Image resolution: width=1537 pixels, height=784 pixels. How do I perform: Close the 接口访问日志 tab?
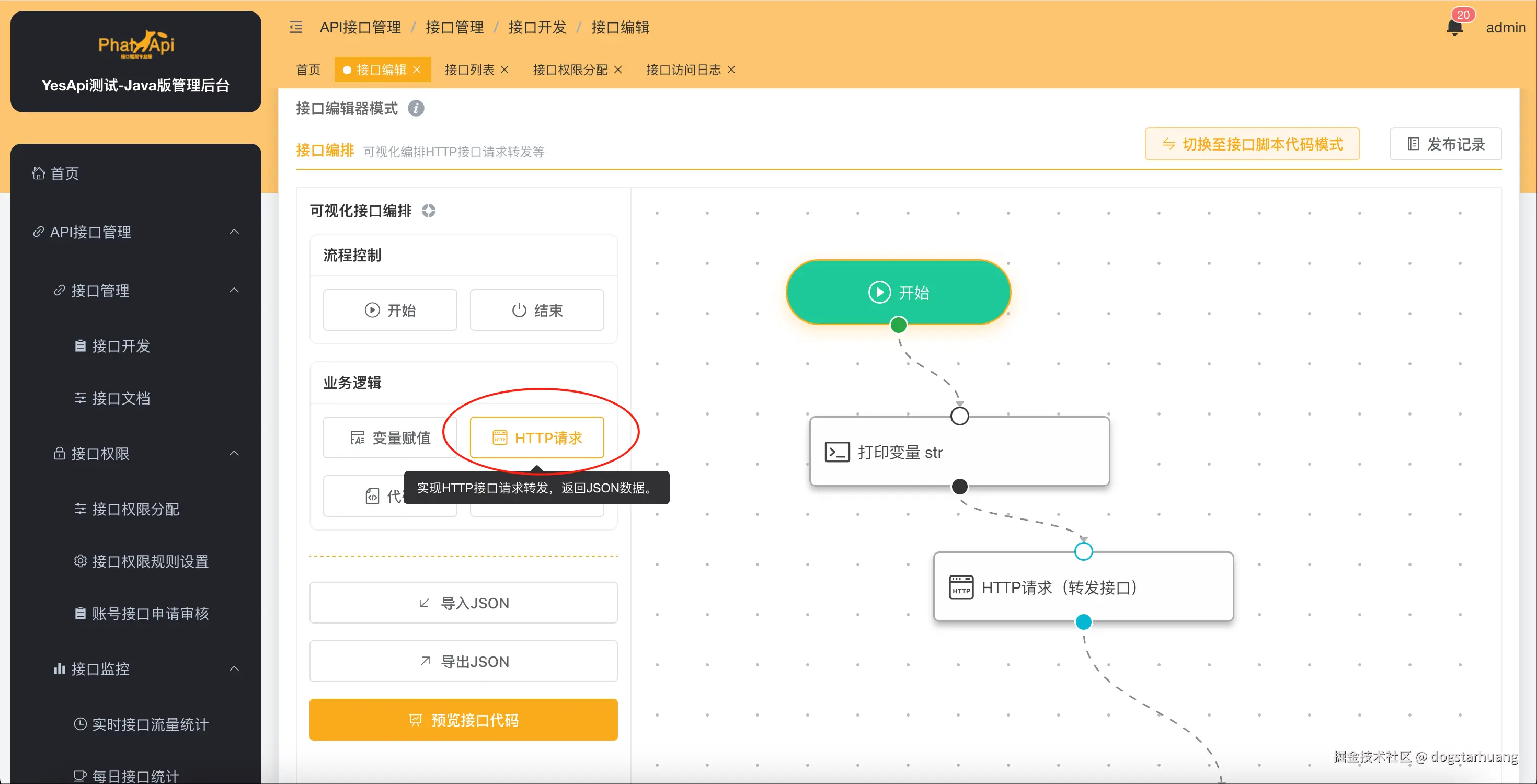pyautogui.click(x=731, y=70)
